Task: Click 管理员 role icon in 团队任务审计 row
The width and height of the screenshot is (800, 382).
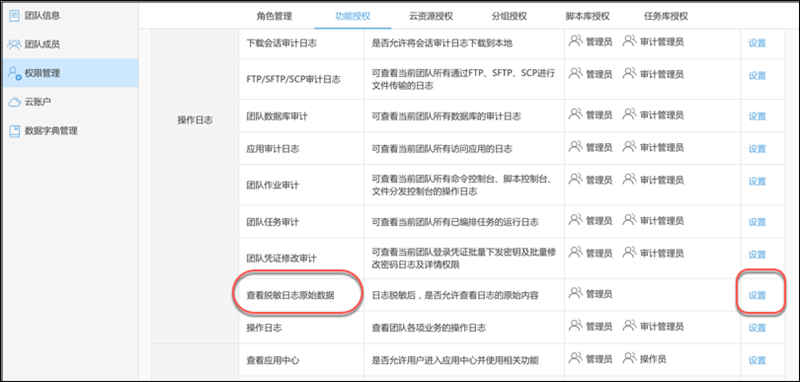Action: 576,219
